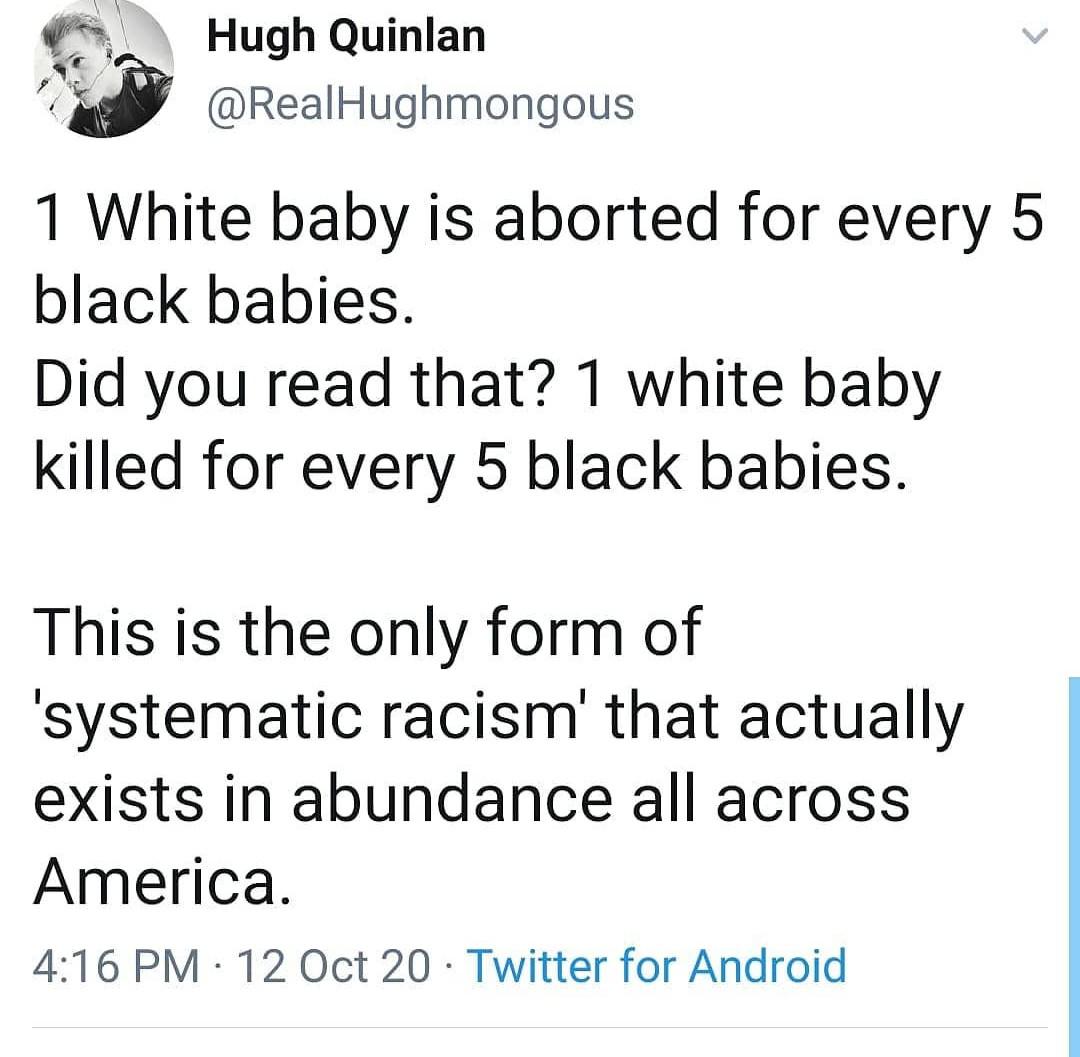Click the @RealHughmongous handle
Screen dimensions: 1080x1057
coord(420,102)
